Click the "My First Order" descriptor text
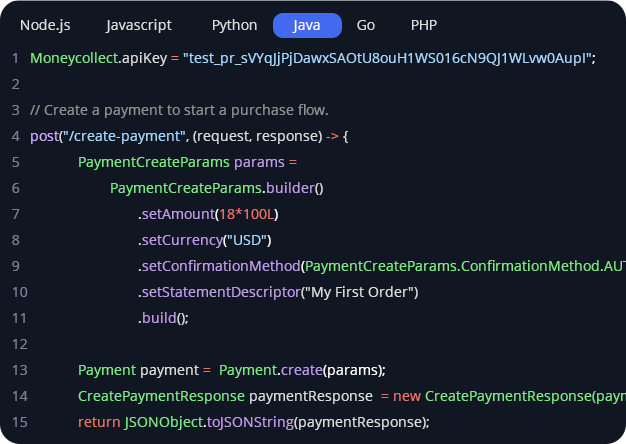Image resolution: width=626 pixels, height=444 pixels. coord(360,292)
